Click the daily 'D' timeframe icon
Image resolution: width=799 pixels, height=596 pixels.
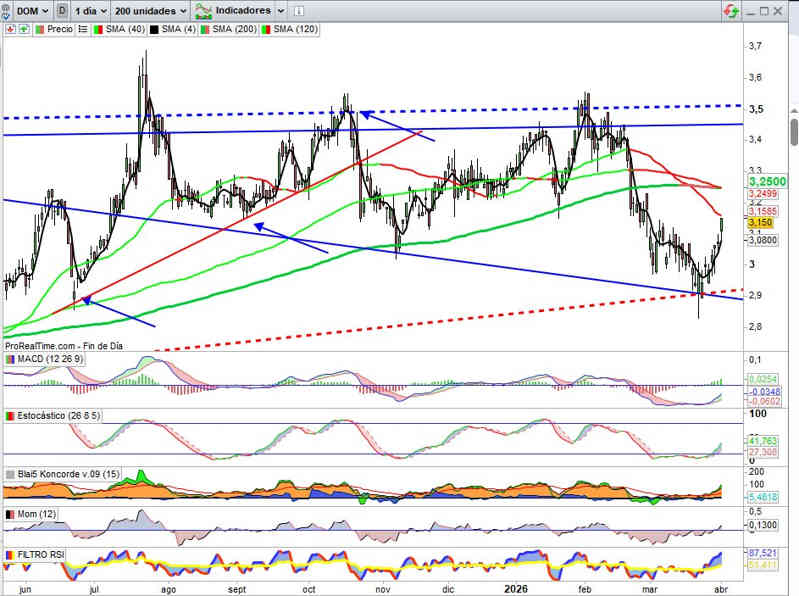click(x=64, y=10)
